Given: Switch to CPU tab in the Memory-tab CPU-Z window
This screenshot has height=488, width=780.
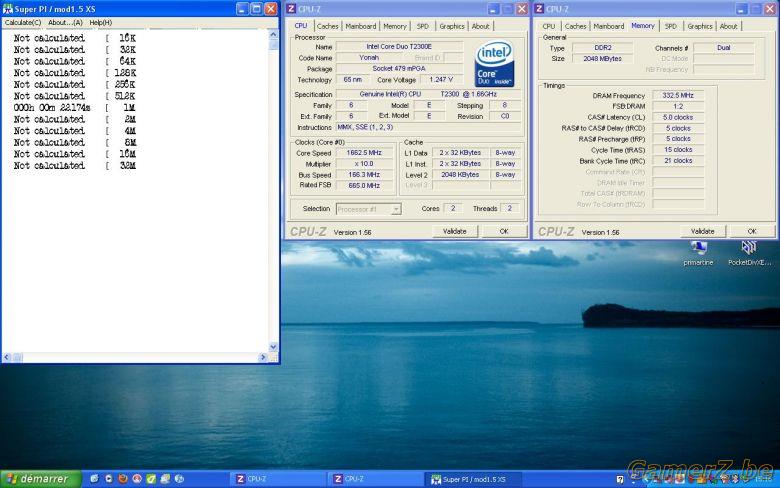Looking at the screenshot, I should click(549, 26).
